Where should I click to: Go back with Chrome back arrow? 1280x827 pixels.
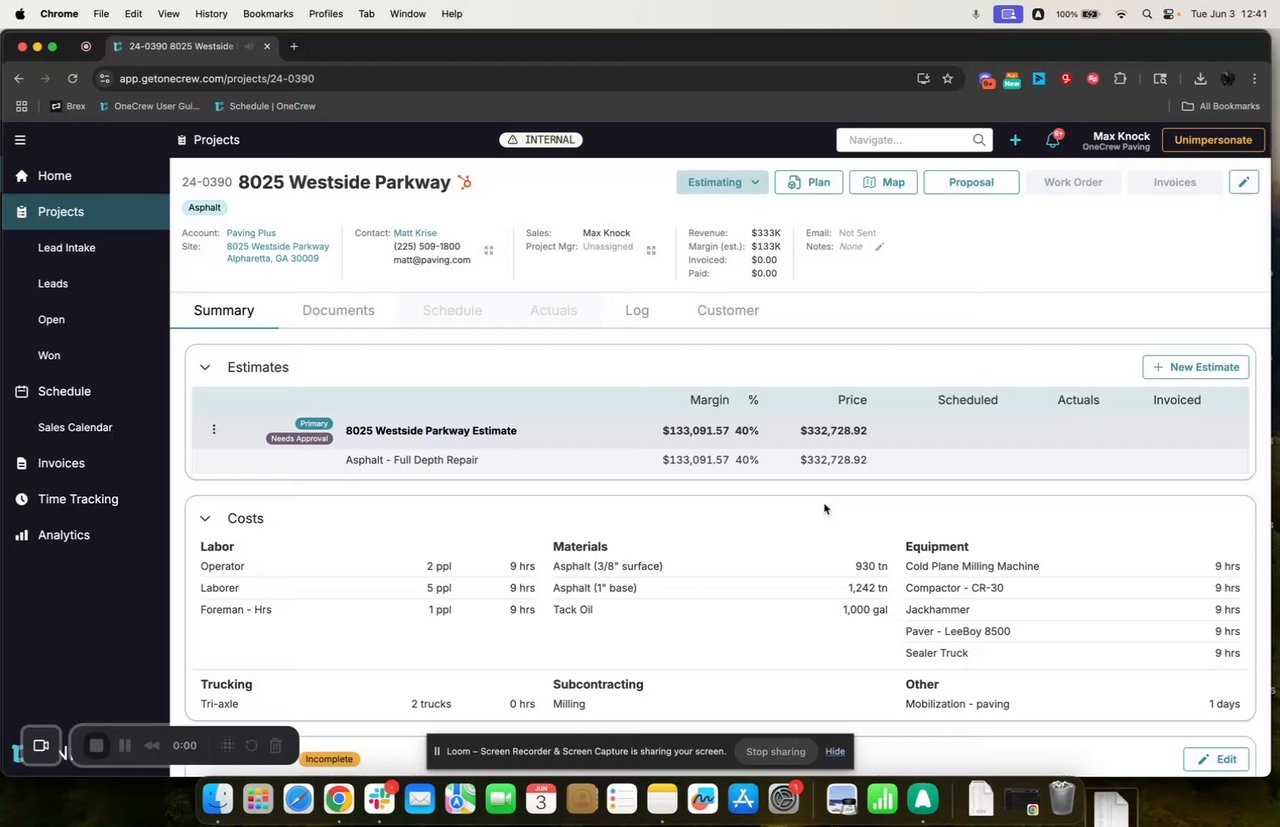pyautogui.click(x=18, y=78)
